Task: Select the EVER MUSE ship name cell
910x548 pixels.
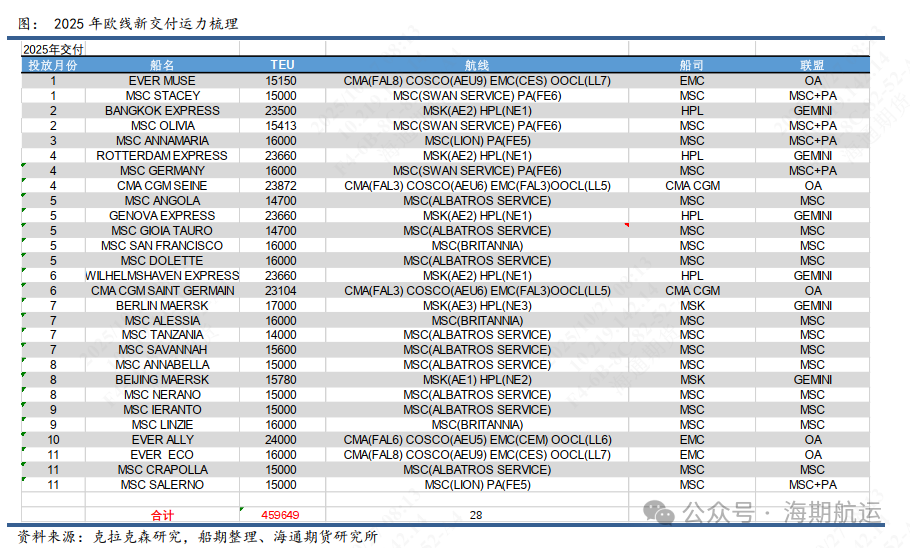Action: (162, 81)
